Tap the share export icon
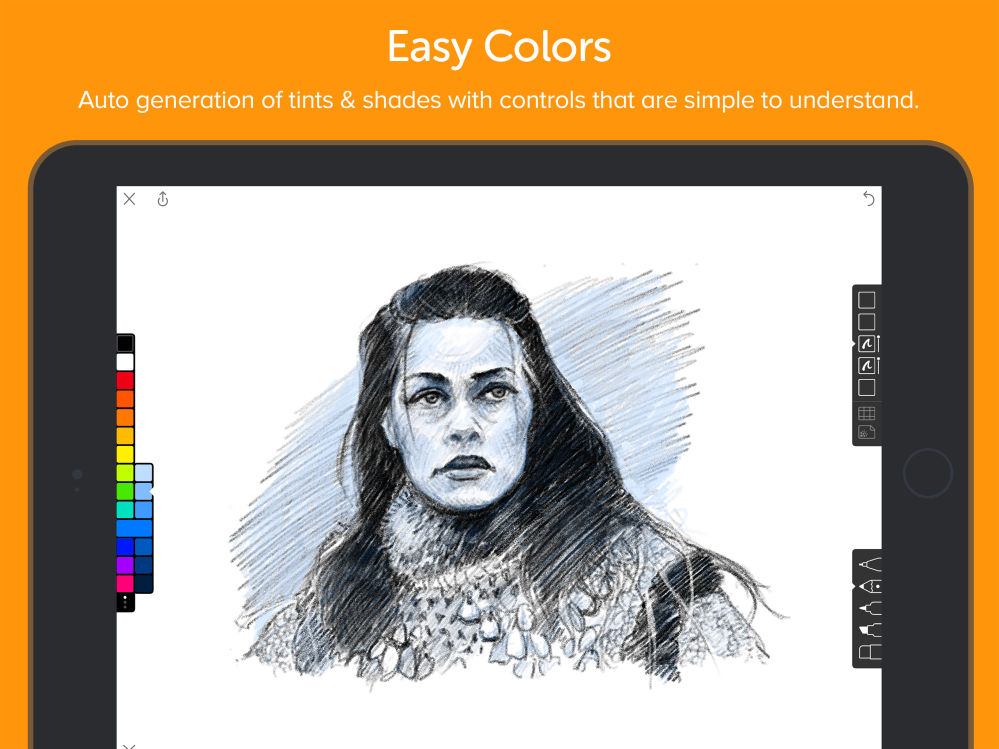This screenshot has width=999, height=749. point(163,199)
